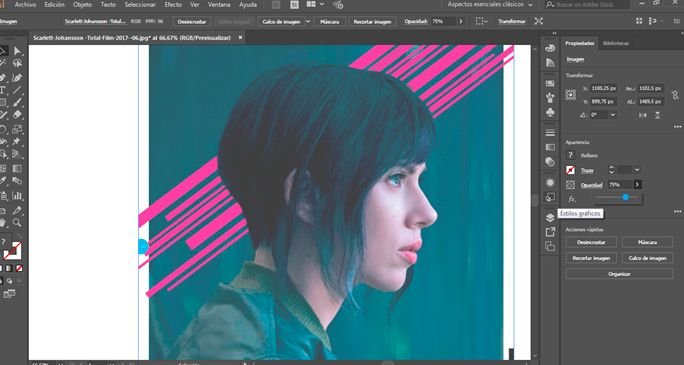Screen dimensions: 684x365
Task: Click Calco de imagen in Acciones rápidas
Action: (647, 258)
